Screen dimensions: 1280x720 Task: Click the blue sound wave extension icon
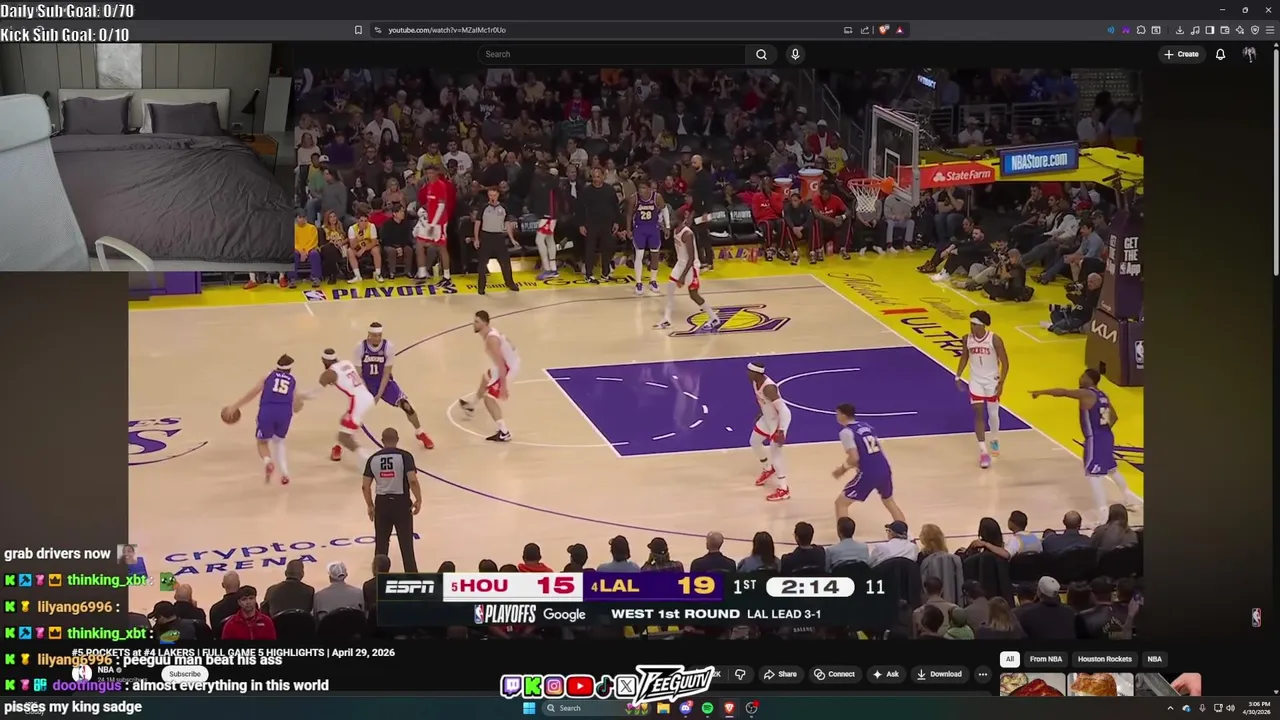[1111, 30]
